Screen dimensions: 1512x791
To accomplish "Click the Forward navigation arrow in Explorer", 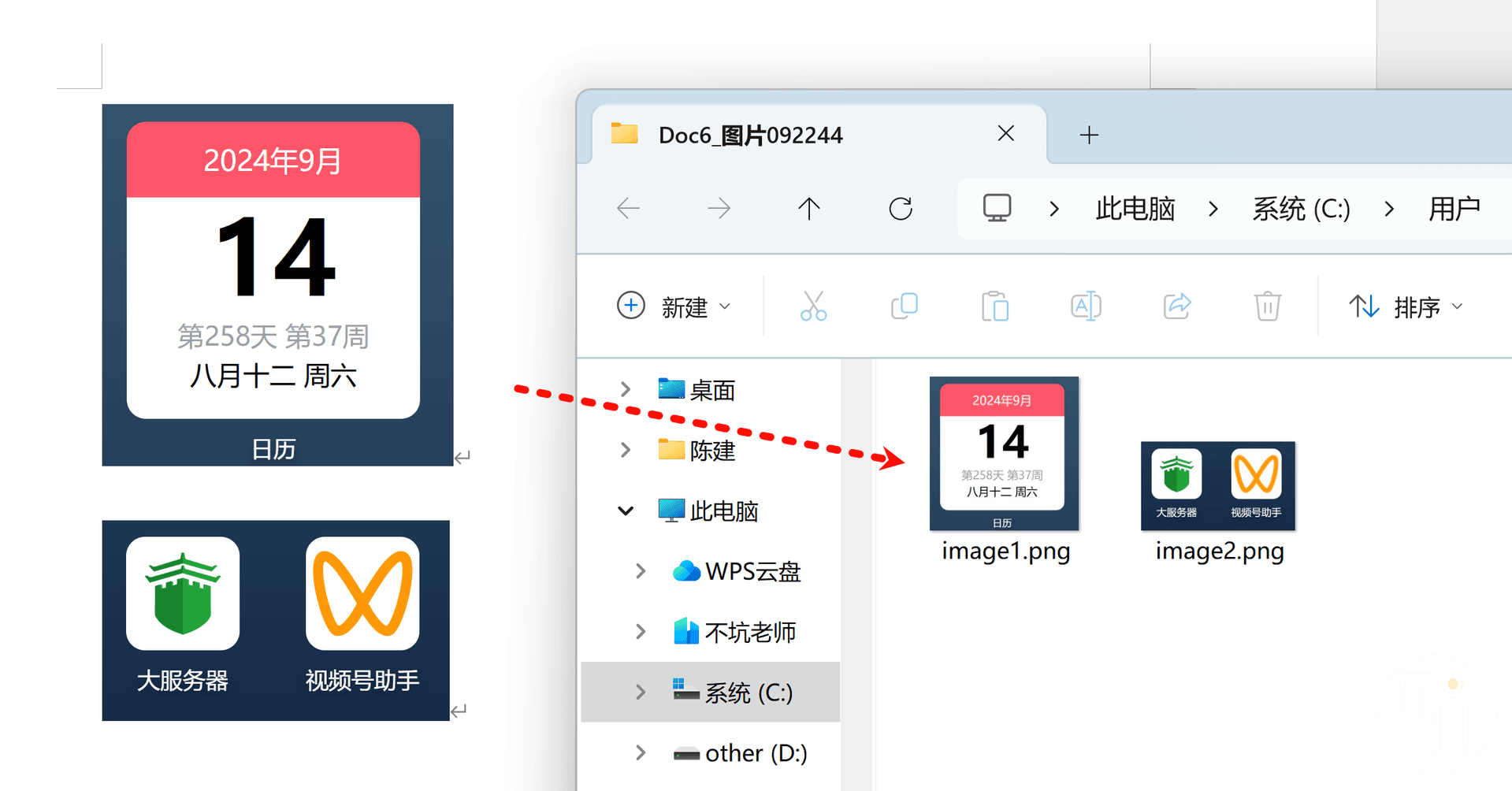I will point(719,209).
